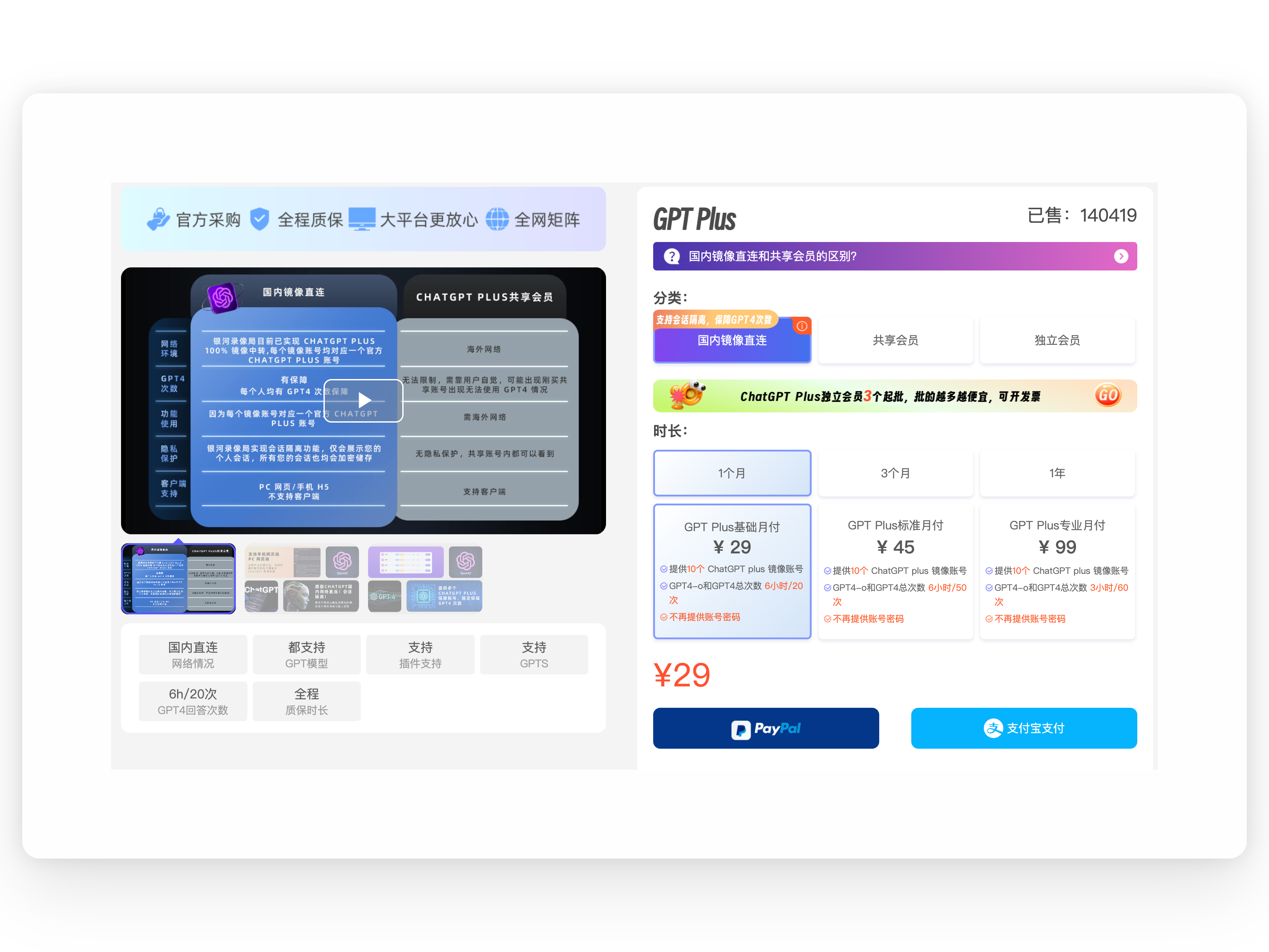Click the GPT Plus title heading
This screenshot has height=952, width=1269.
[694, 219]
